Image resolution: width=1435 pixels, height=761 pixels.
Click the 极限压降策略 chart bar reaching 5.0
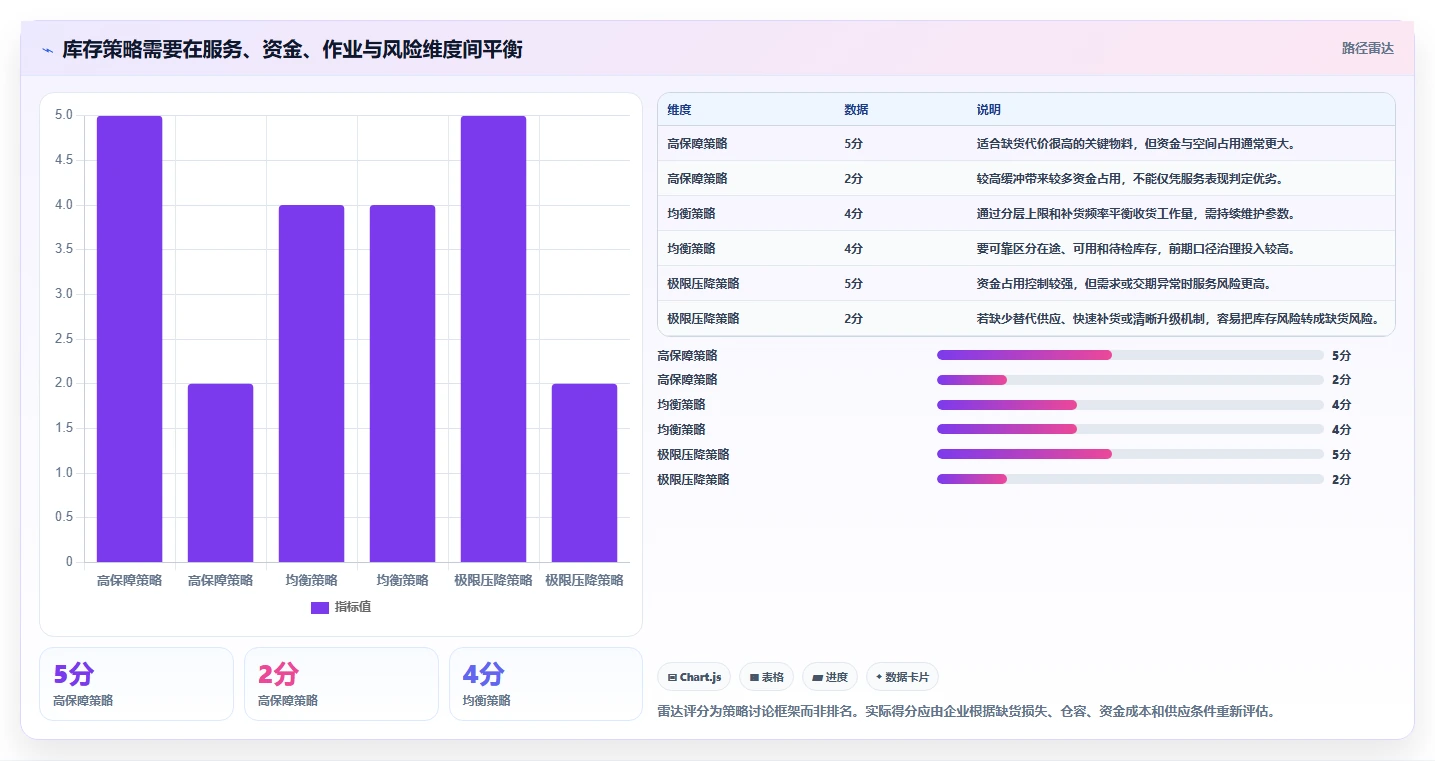tap(493, 339)
